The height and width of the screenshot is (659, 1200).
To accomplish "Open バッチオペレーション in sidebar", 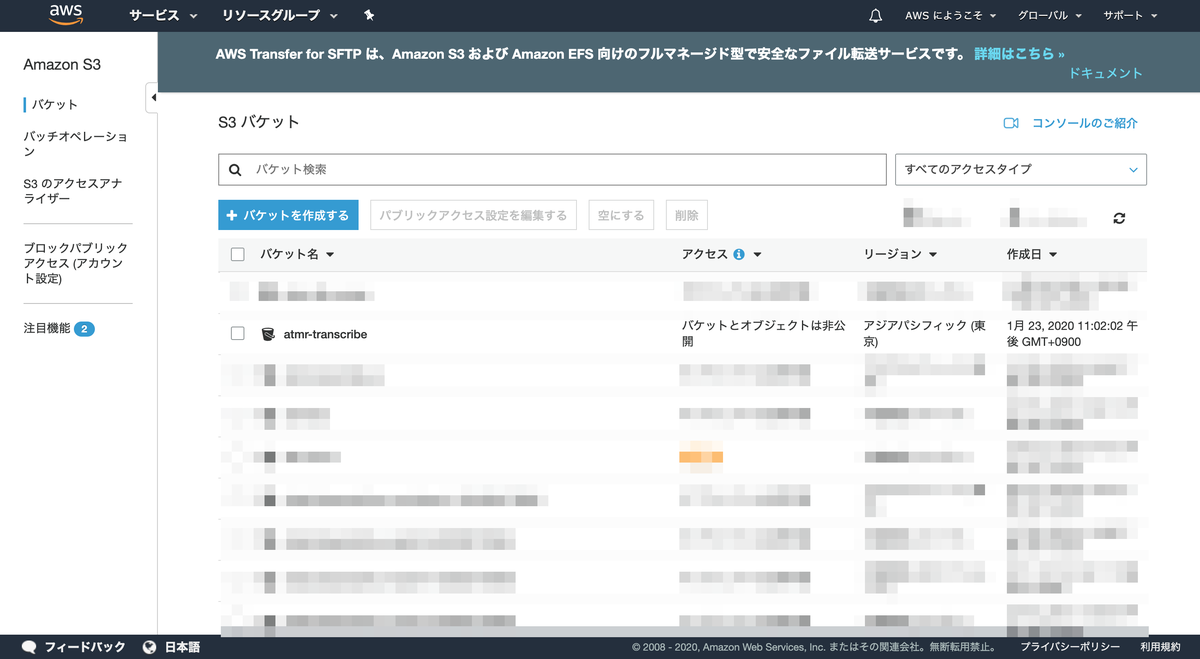I will (76, 144).
